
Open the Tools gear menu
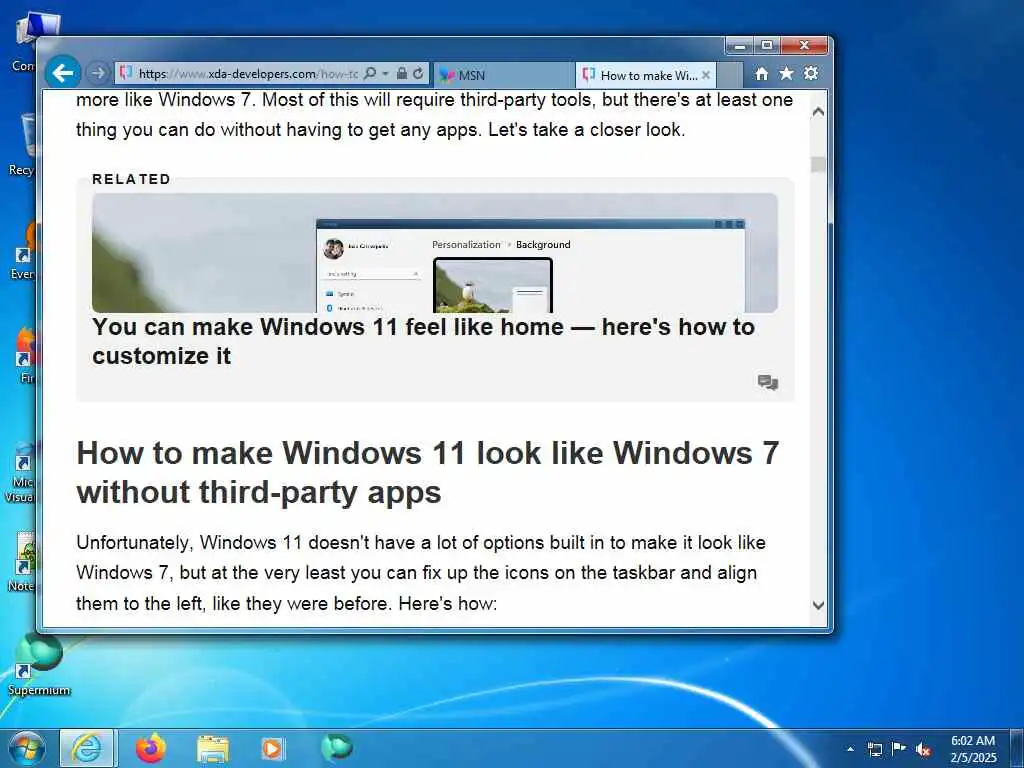(x=811, y=73)
